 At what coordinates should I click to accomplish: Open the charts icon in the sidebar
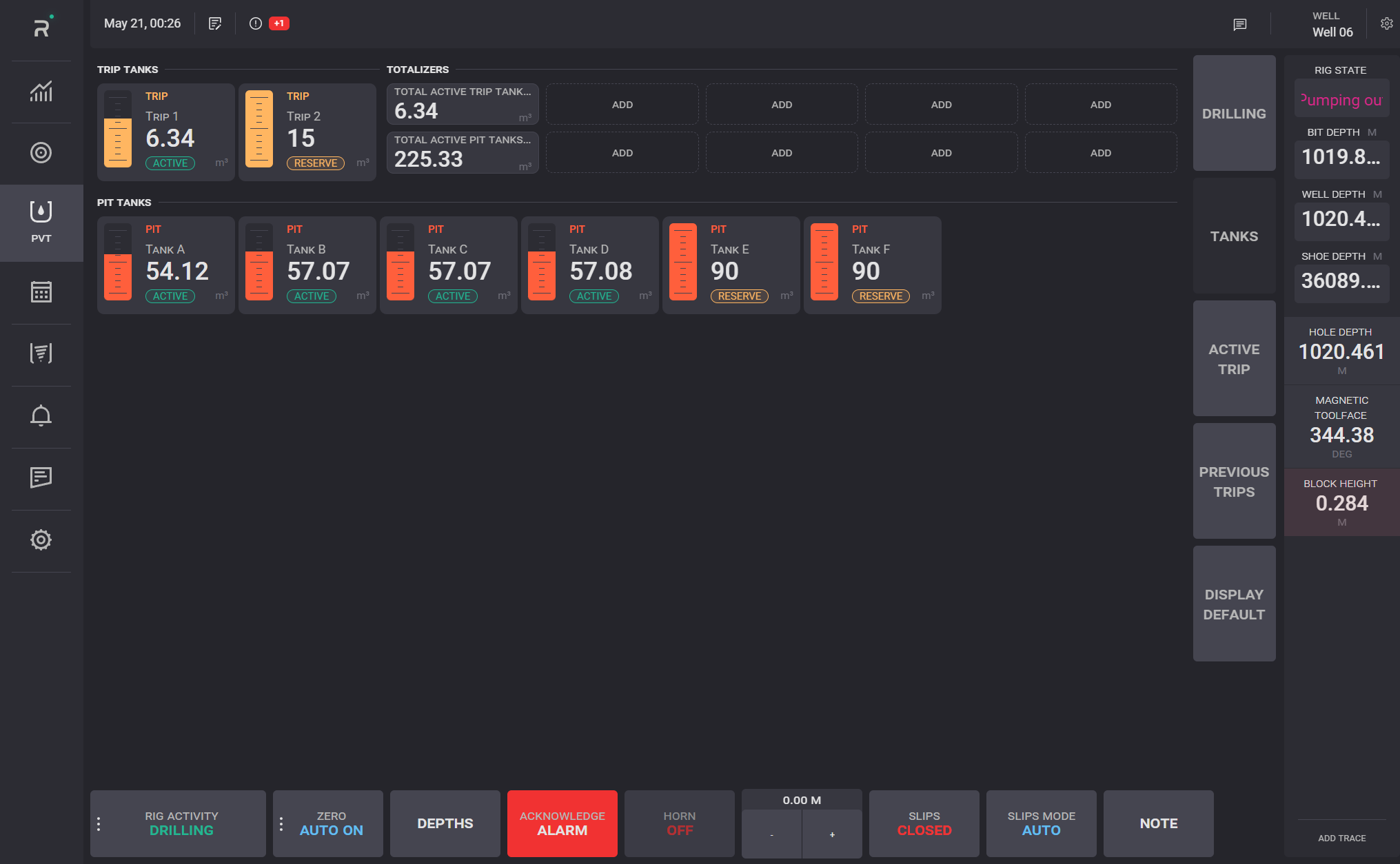[41, 92]
